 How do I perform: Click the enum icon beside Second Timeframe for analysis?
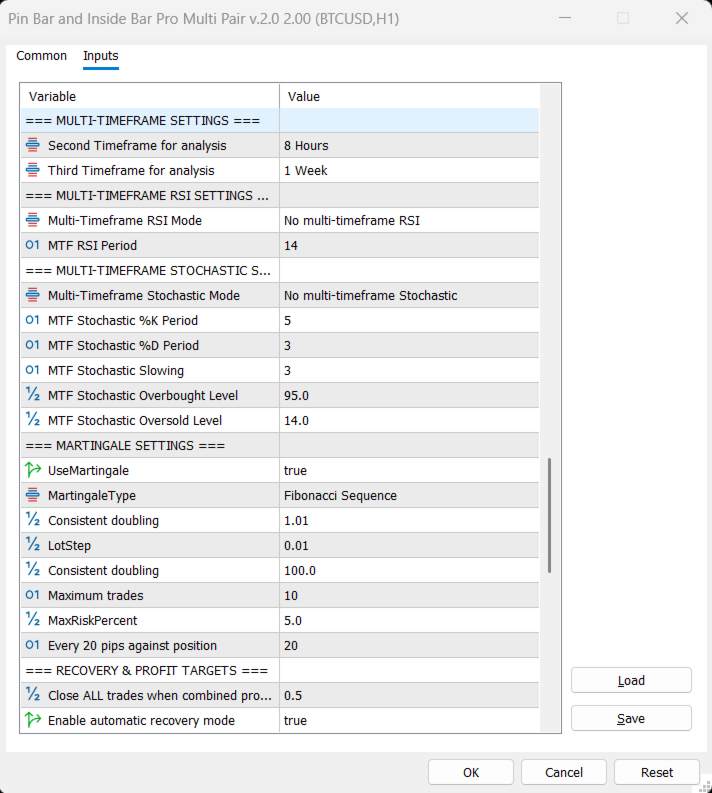[x=33, y=145]
